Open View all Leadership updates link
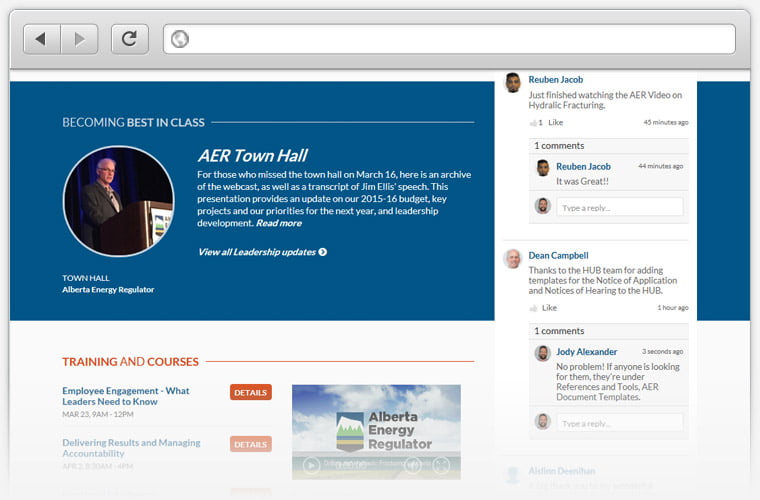This screenshot has width=760, height=500. click(257, 252)
